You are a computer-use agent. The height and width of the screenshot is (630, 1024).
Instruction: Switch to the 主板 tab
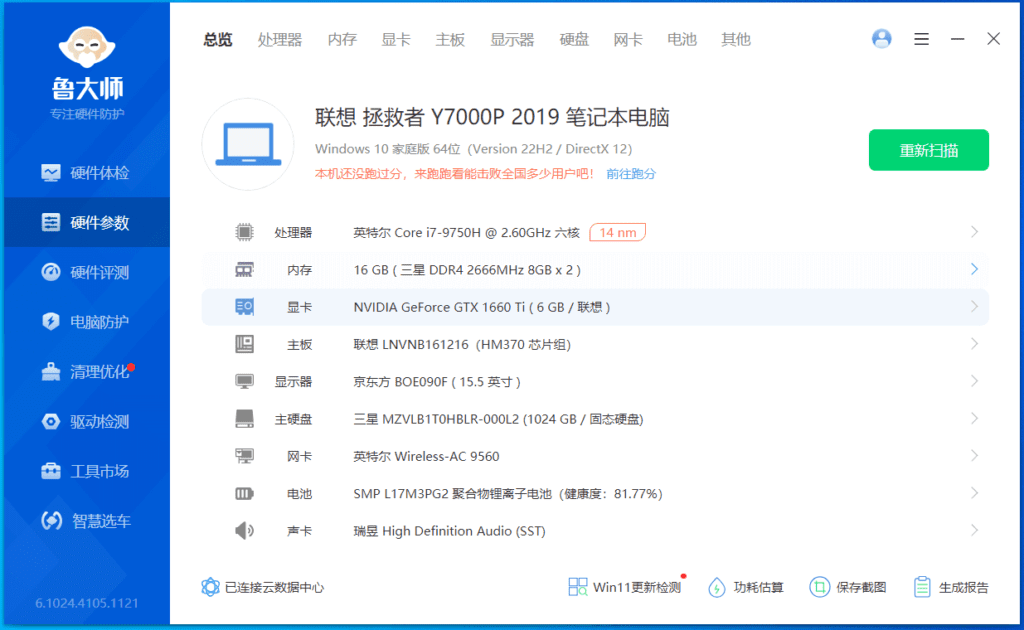(450, 40)
